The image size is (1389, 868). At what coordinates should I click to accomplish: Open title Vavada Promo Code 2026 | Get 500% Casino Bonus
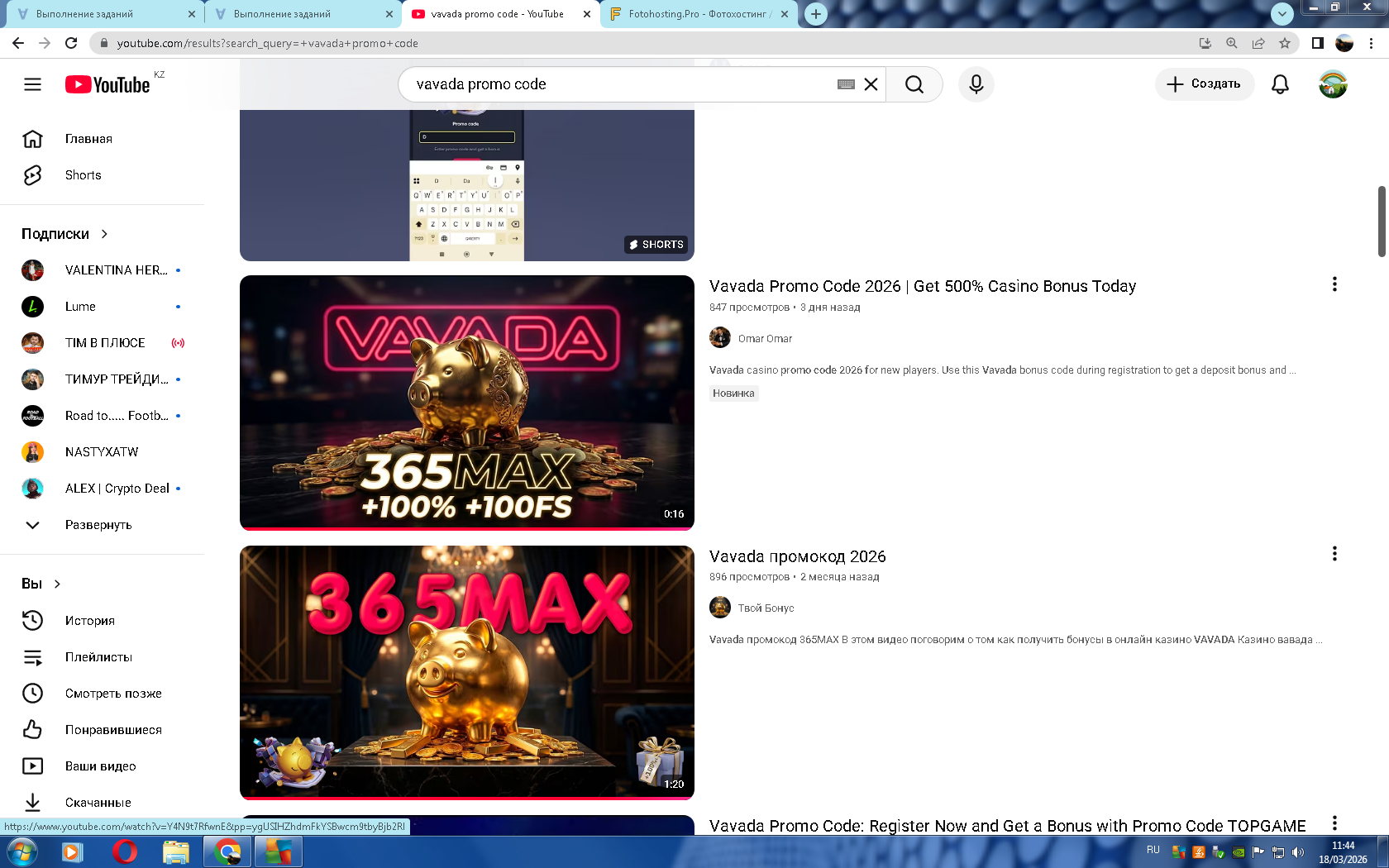923,286
